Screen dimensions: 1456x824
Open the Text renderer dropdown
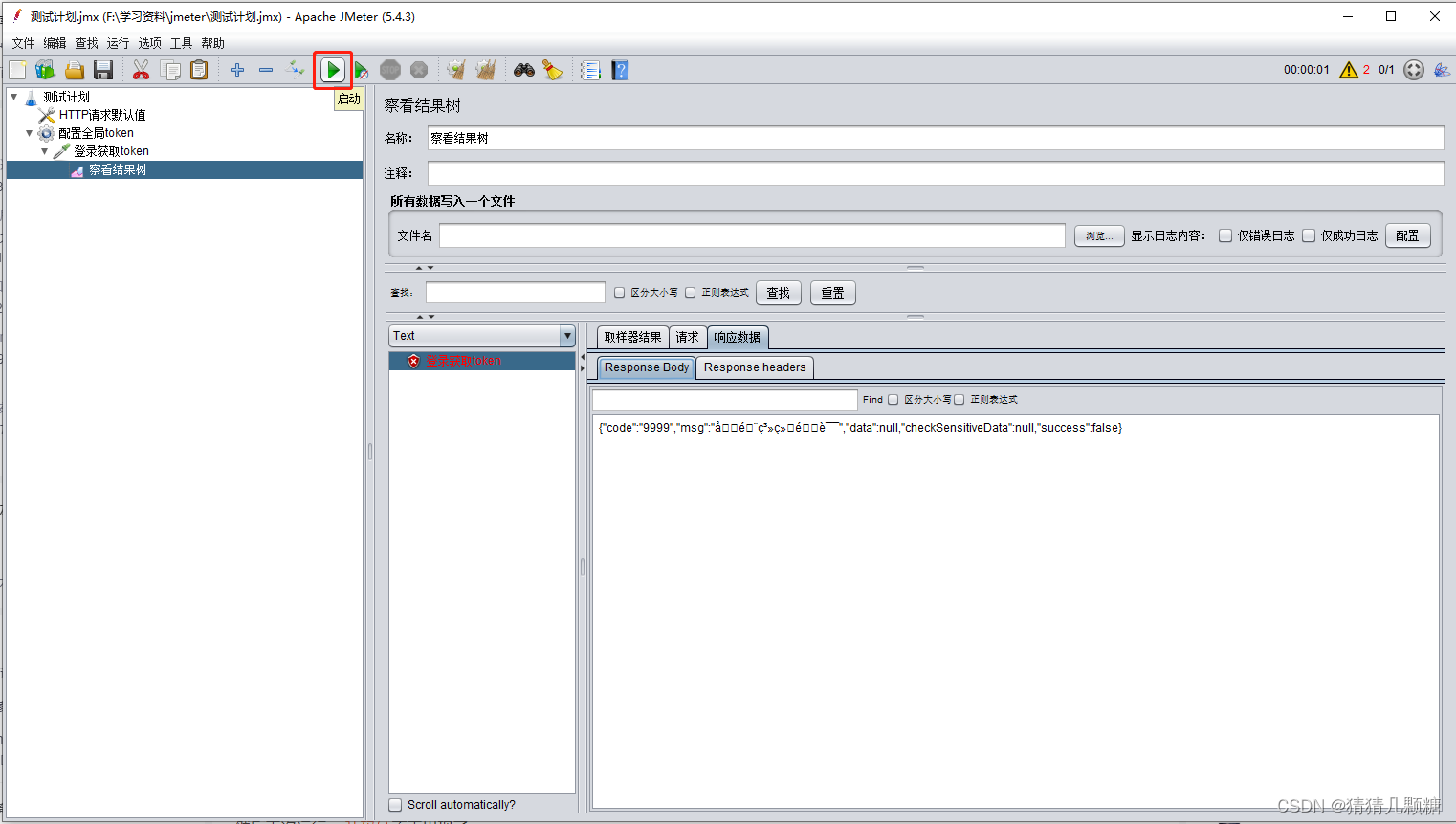point(567,336)
